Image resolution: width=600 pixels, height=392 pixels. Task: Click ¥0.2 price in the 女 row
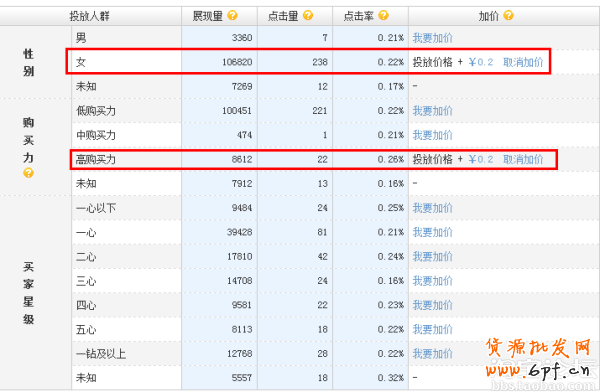coord(481,62)
